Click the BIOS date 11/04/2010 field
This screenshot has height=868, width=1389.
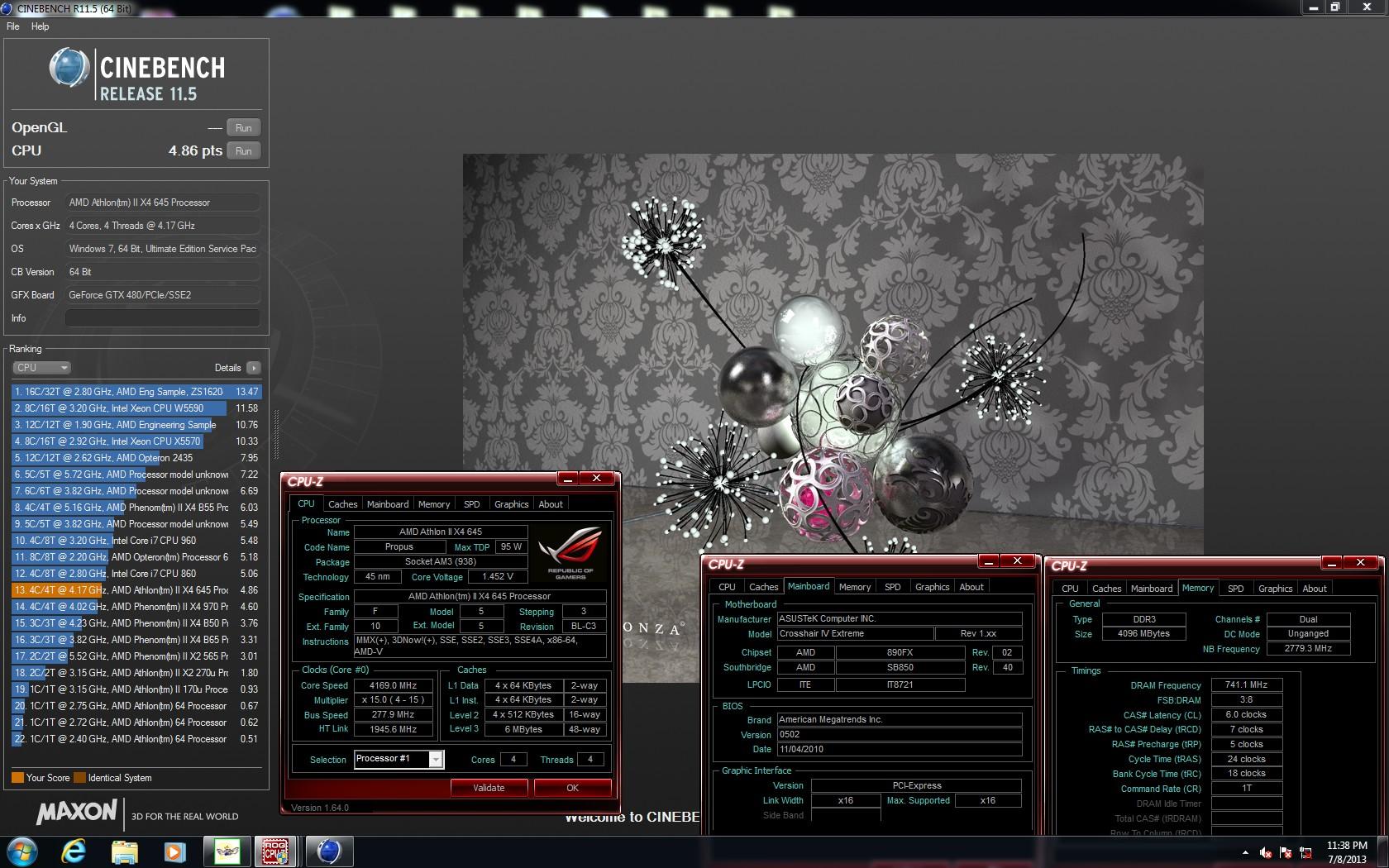900,749
